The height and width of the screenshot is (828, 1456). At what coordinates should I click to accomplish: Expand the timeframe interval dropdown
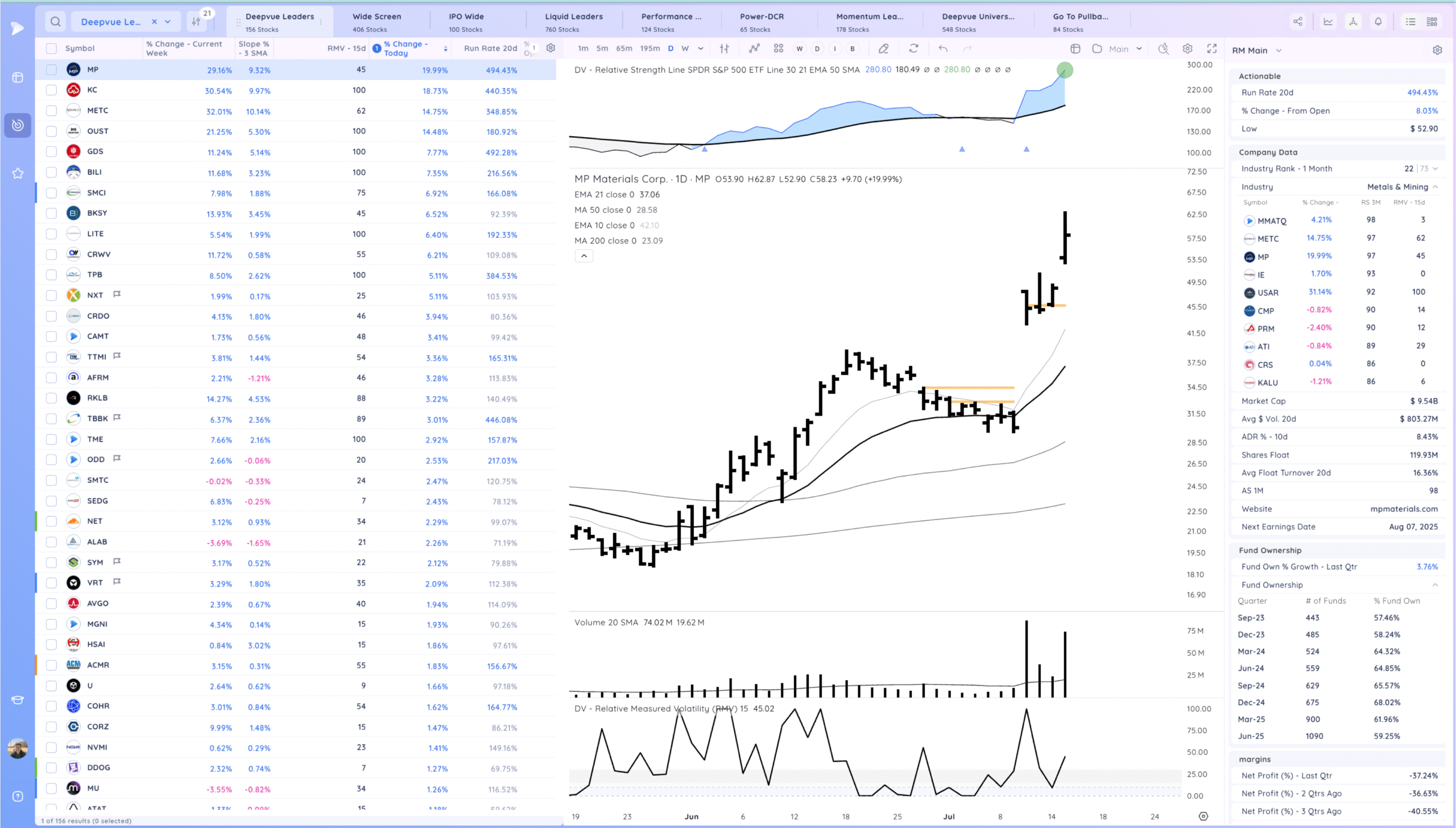click(x=701, y=48)
